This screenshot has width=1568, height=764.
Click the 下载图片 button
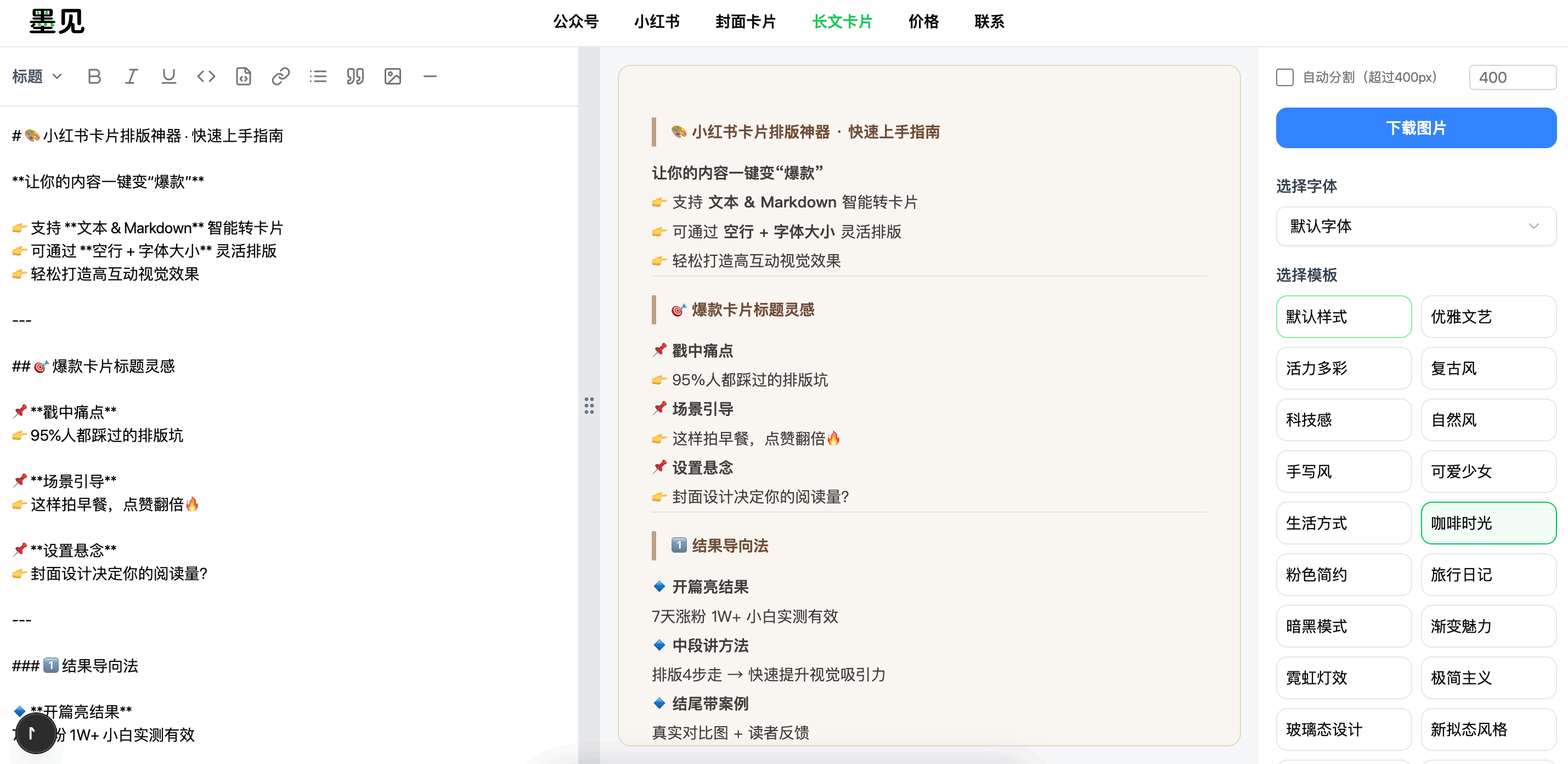point(1415,128)
